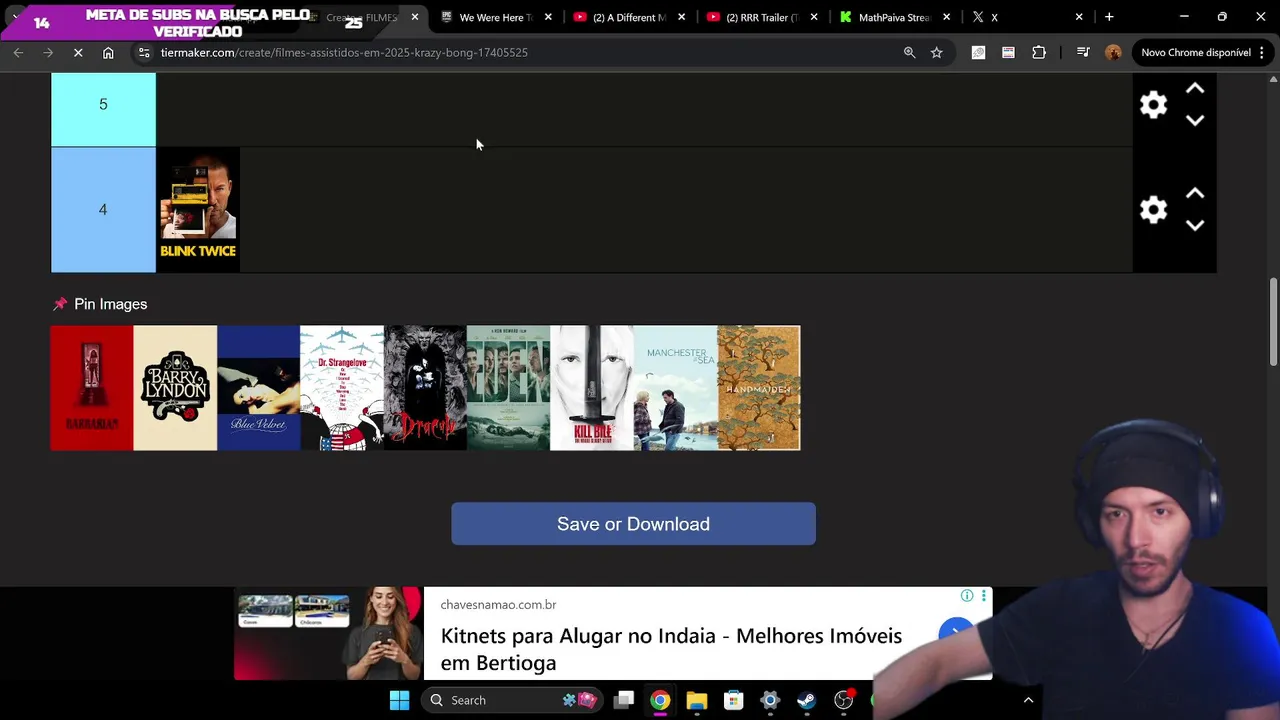The height and width of the screenshot is (720, 1280).
Task: Click the ad info icon
Action: 966,596
